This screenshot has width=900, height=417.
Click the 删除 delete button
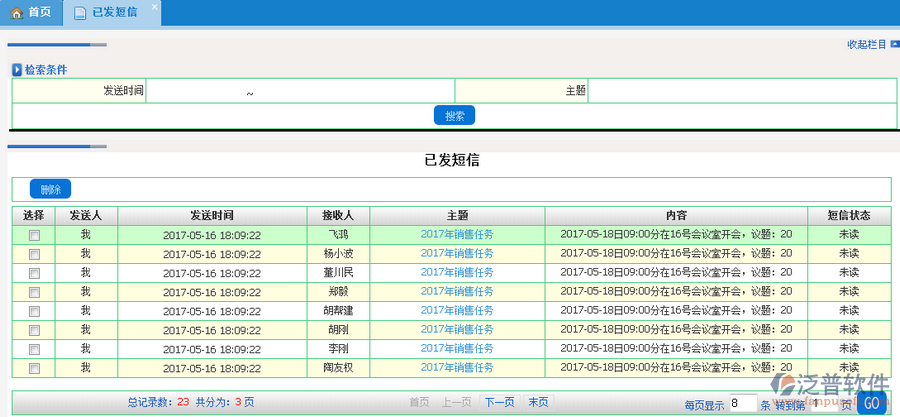(x=50, y=190)
